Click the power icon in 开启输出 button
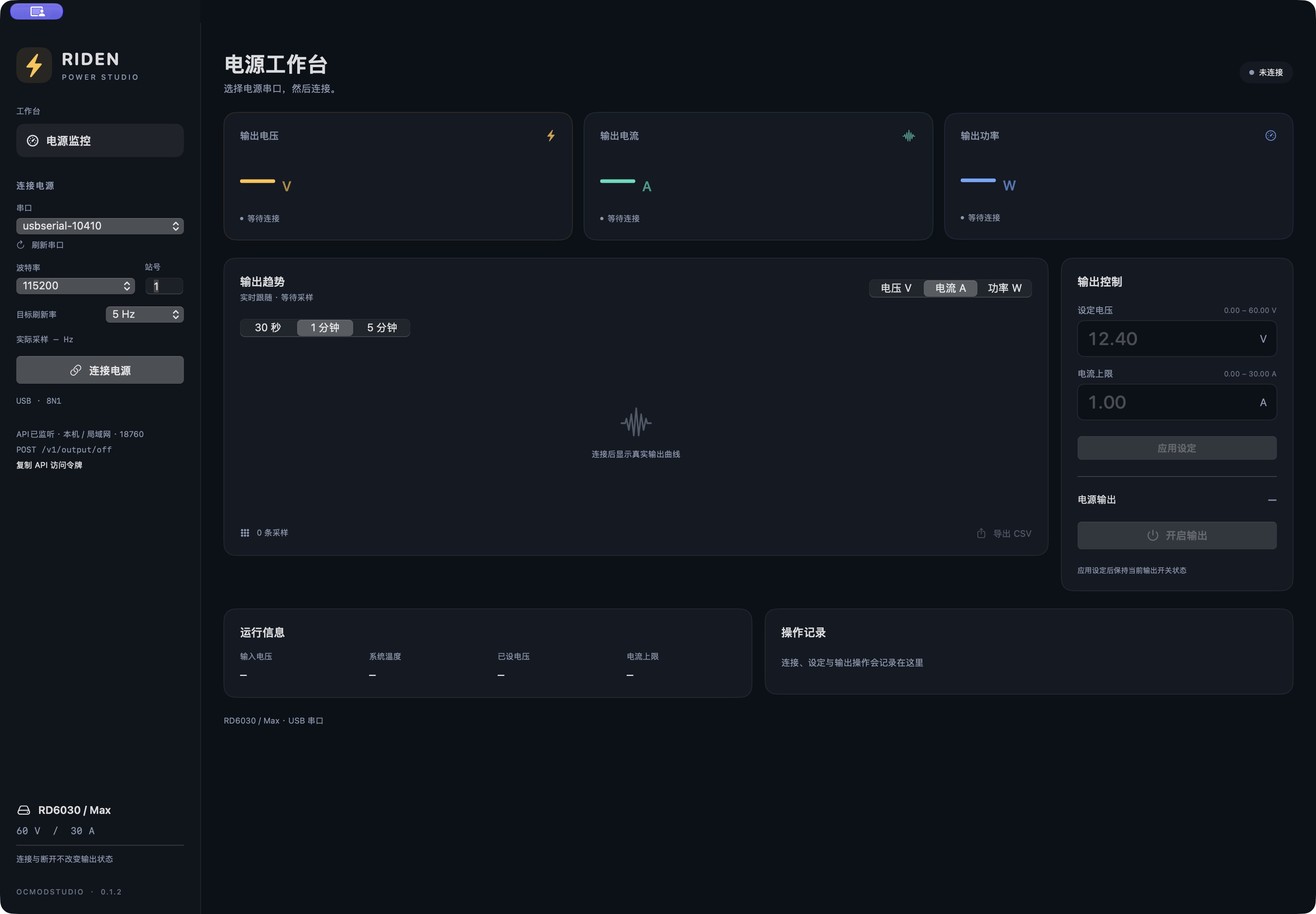The image size is (1316, 914). 1152,536
